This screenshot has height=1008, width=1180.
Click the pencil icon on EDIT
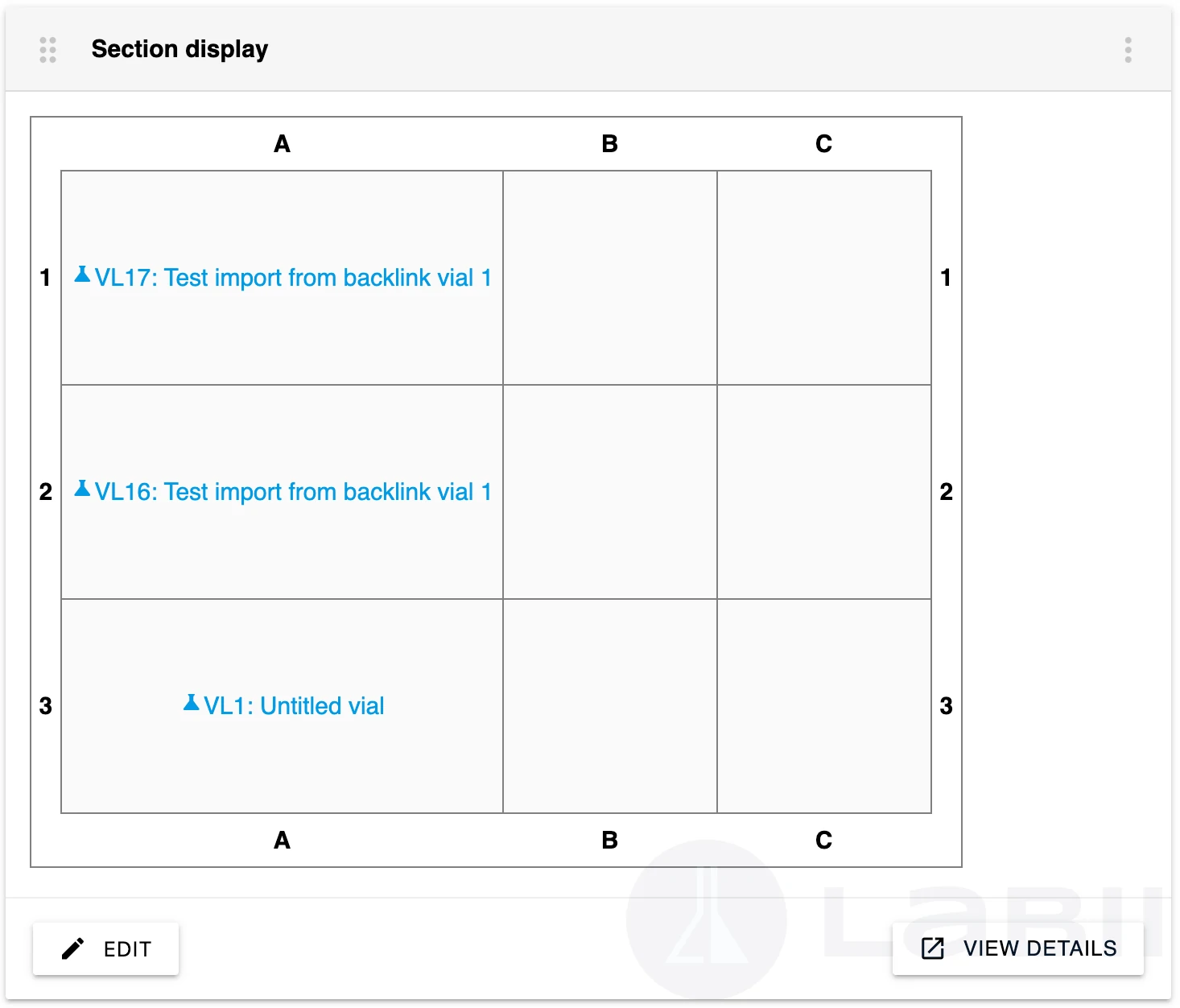pos(72,948)
